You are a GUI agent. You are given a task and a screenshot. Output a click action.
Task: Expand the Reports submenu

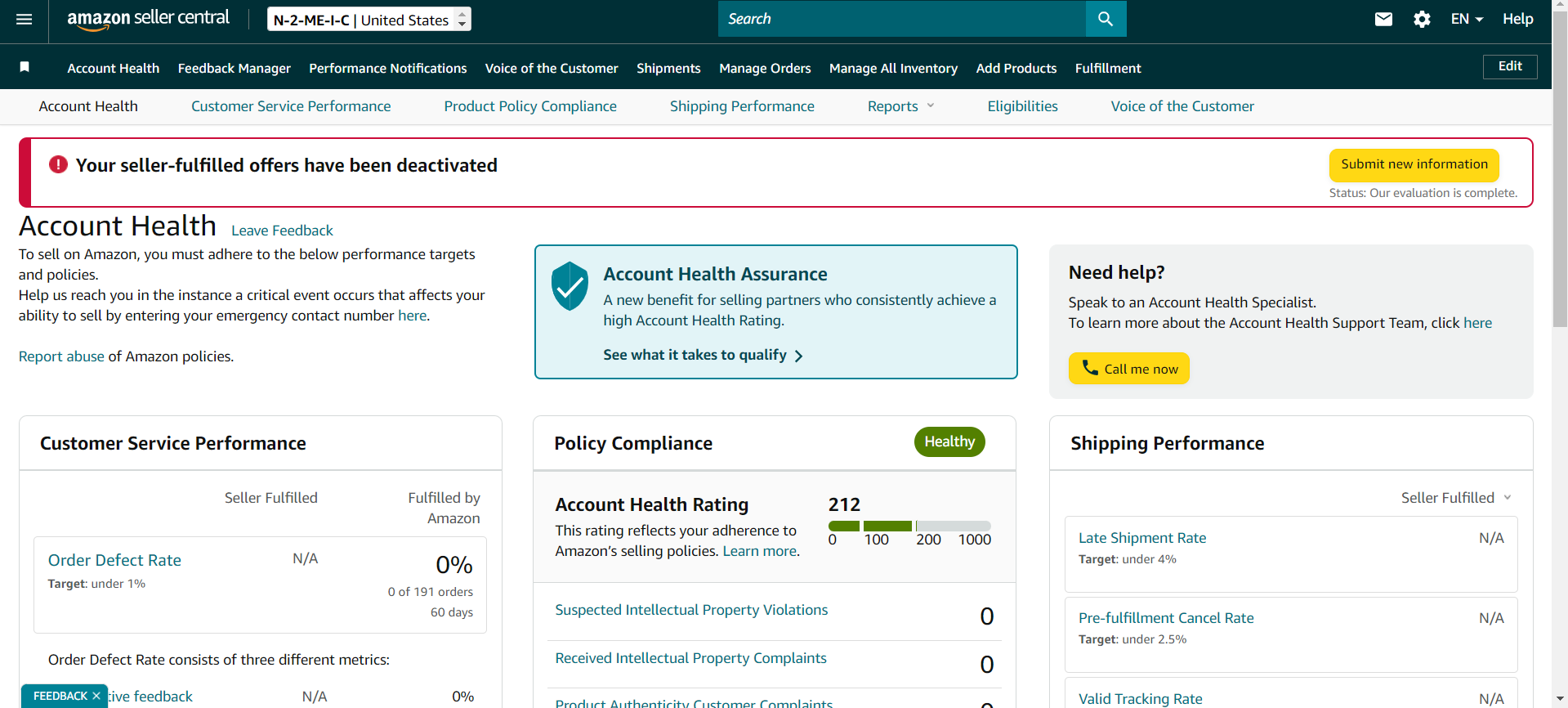[900, 106]
